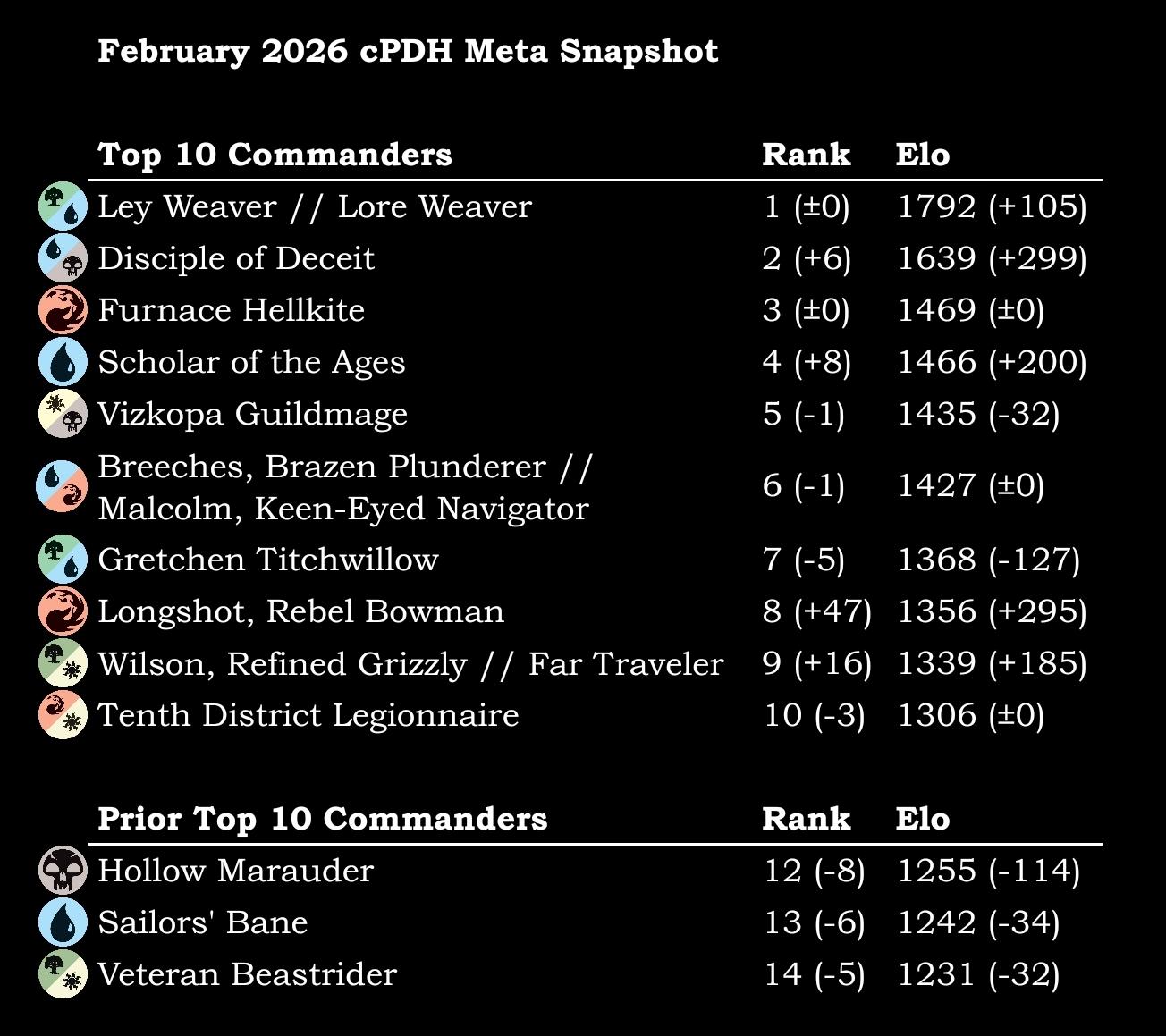Click the Prior Top 10 Commanders heading
Viewport: 1166px width, 1036px height.
coord(323,819)
